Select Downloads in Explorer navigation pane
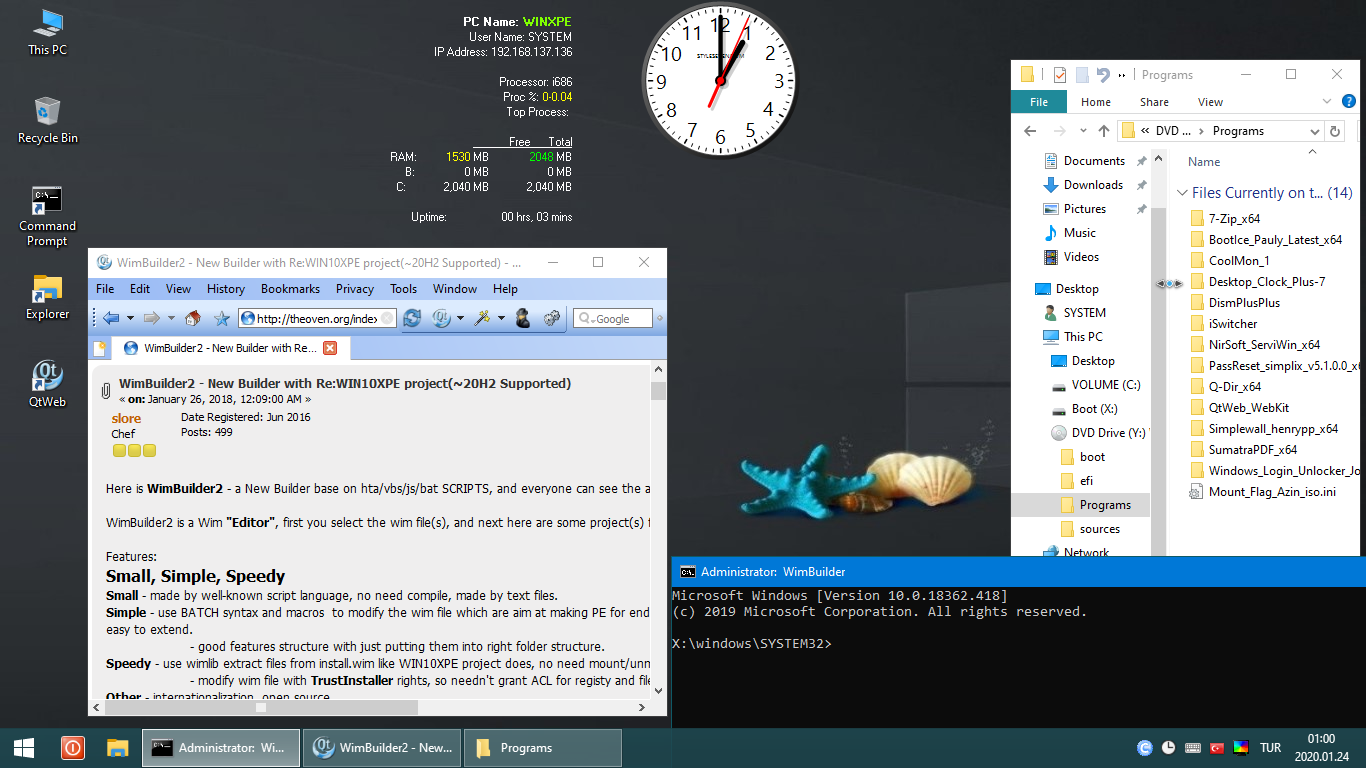The image size is (1366, 768). [x=1093, y=185]
